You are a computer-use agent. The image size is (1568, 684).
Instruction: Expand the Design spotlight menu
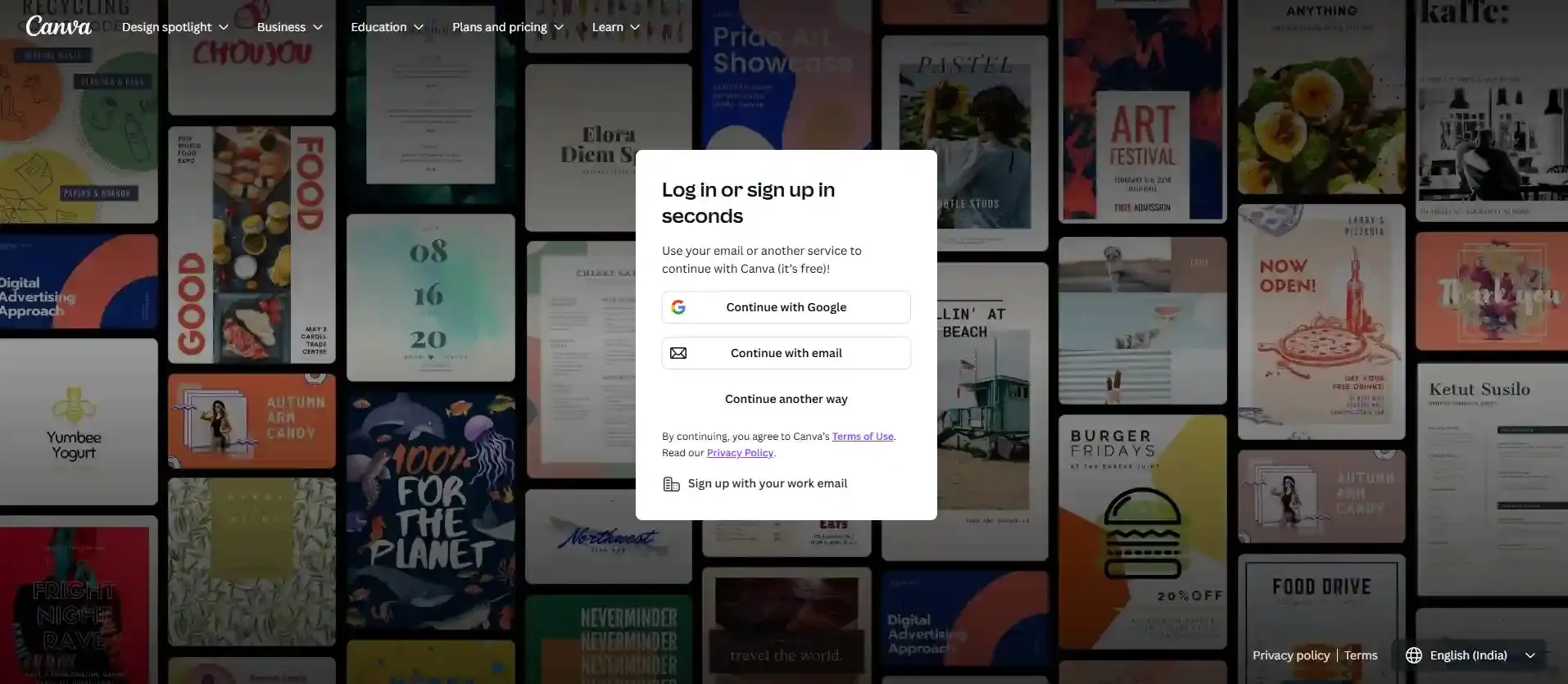click(174, 27)
